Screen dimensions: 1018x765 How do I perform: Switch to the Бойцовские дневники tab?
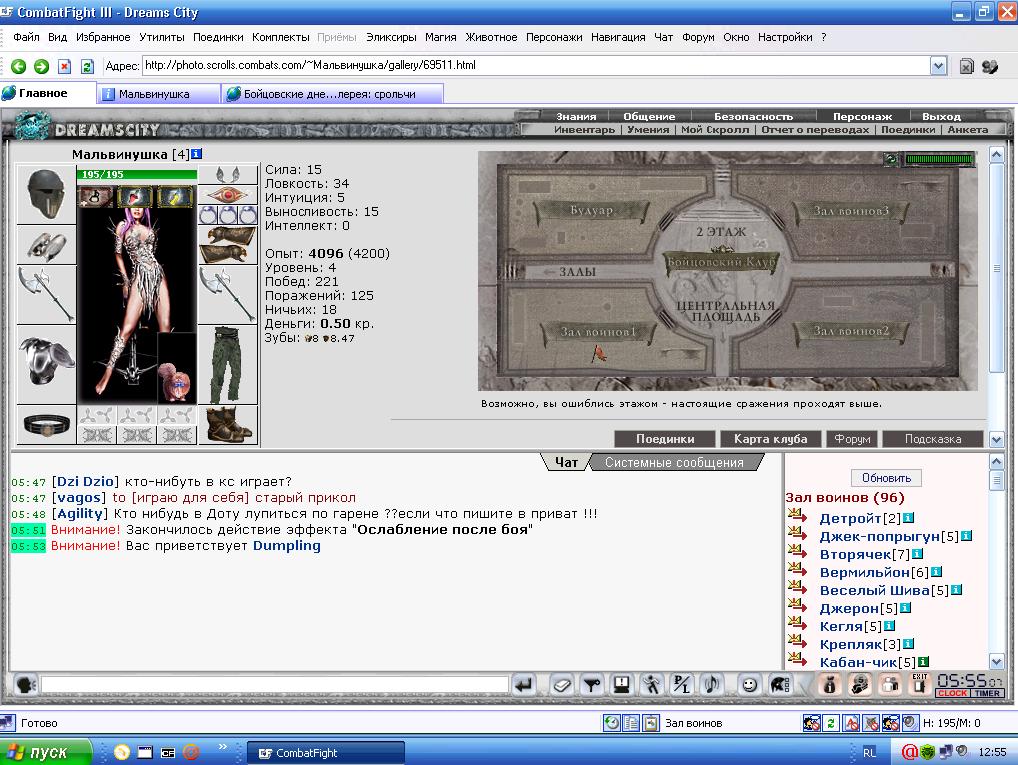332,94
